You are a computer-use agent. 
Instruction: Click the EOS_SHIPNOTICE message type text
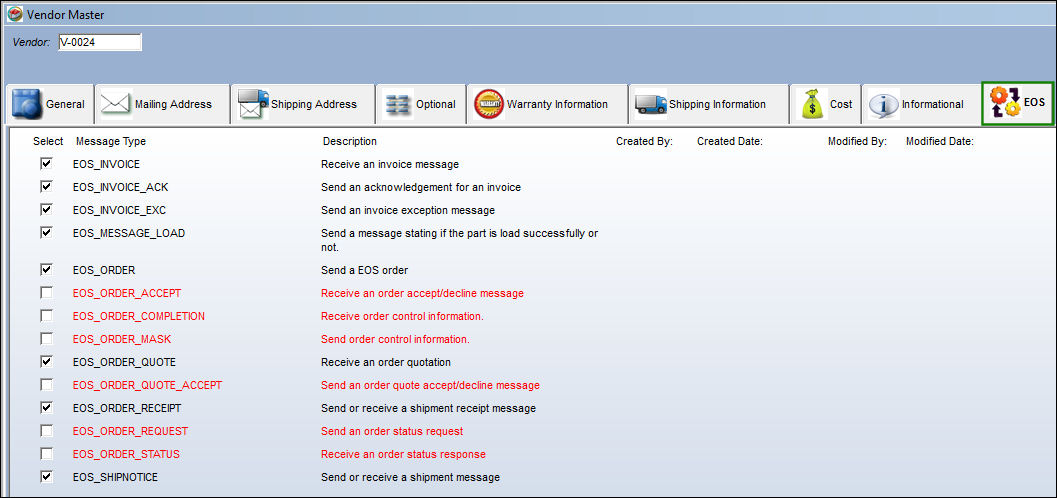[115, 476]
